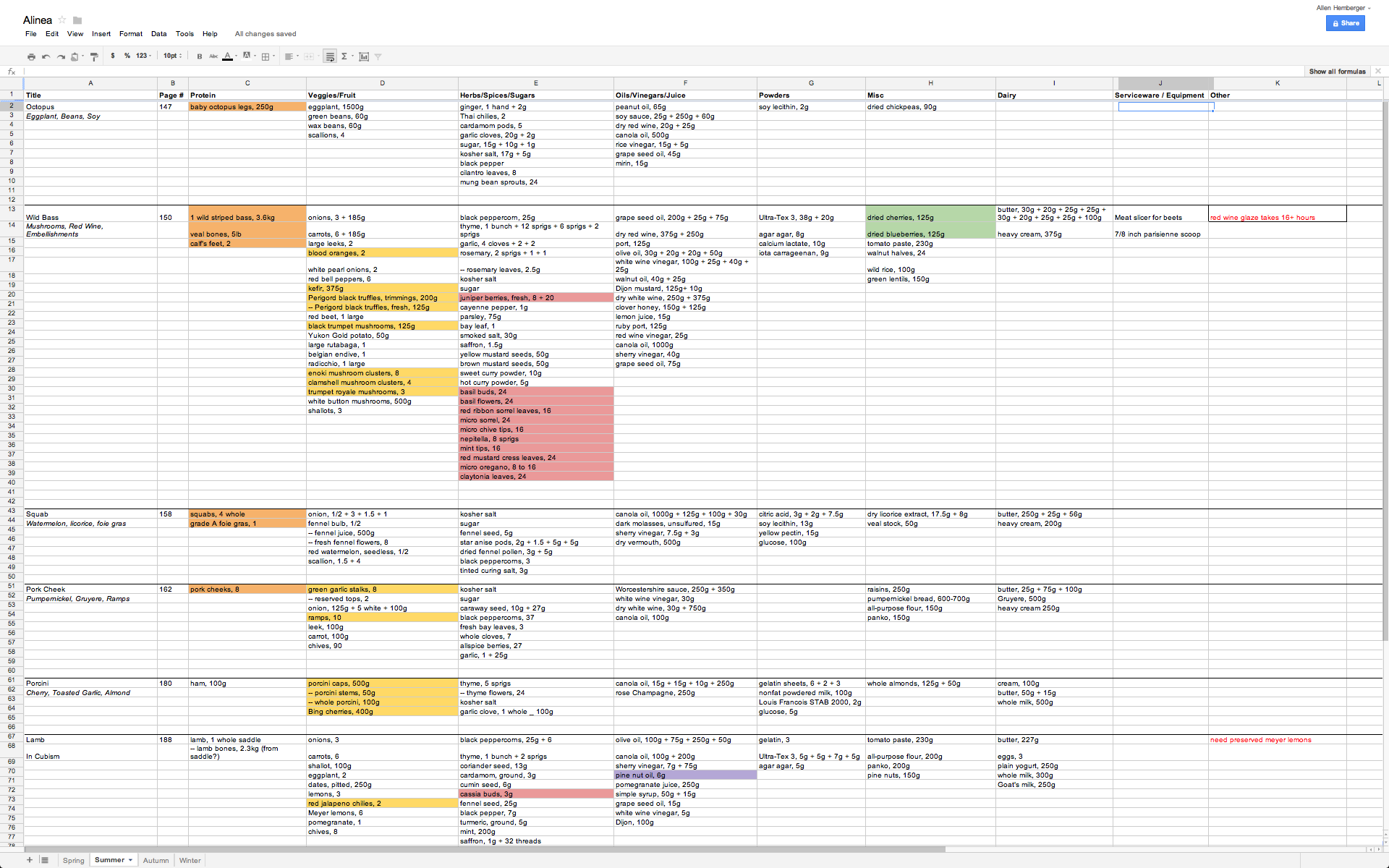Click the Undo arrow icon
The image size is (1389, 868).
(46, 56)
